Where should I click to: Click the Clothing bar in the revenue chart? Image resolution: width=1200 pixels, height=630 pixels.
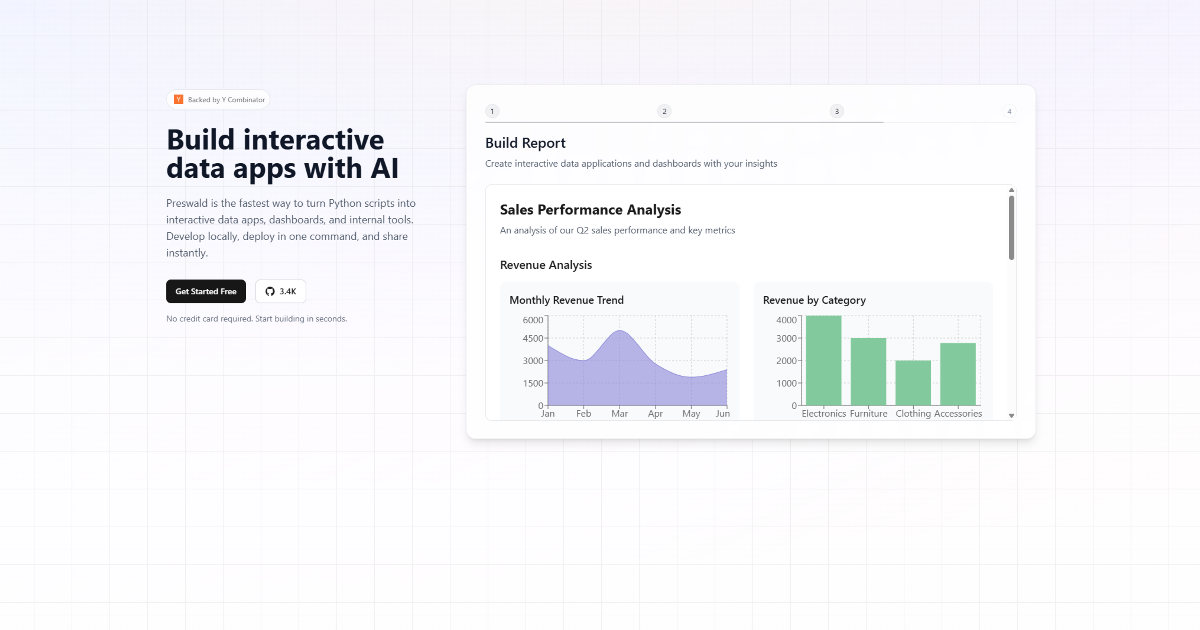(913, 382)
